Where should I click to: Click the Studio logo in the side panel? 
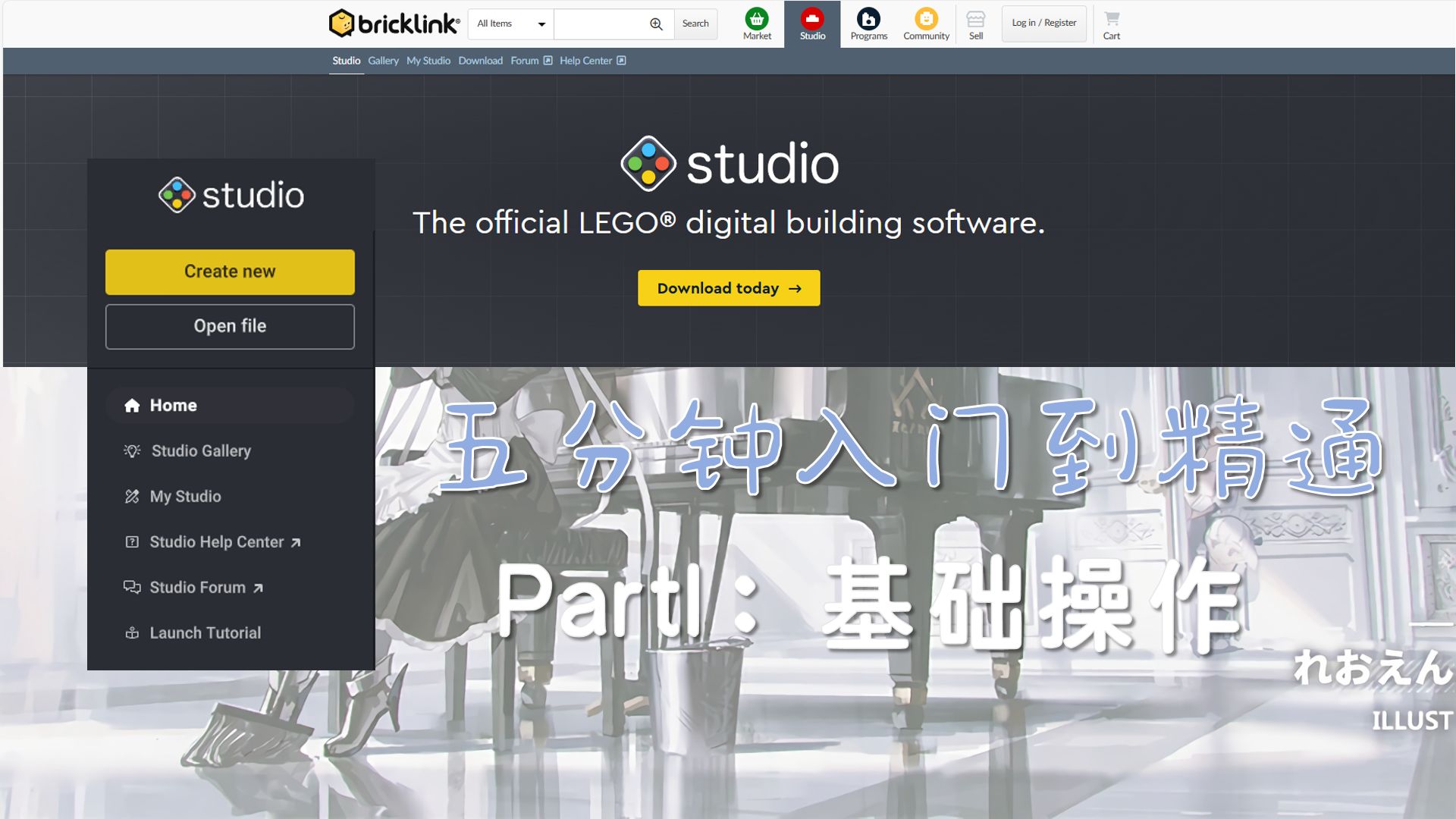tap(231, 195)
